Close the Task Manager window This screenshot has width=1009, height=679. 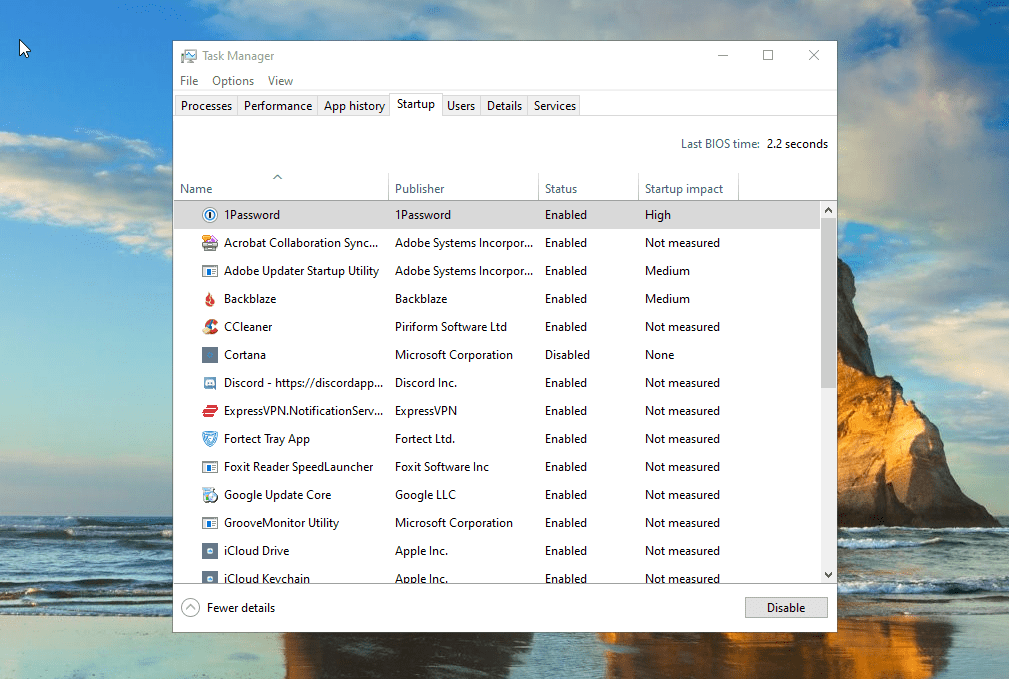[x=813, y=55]
